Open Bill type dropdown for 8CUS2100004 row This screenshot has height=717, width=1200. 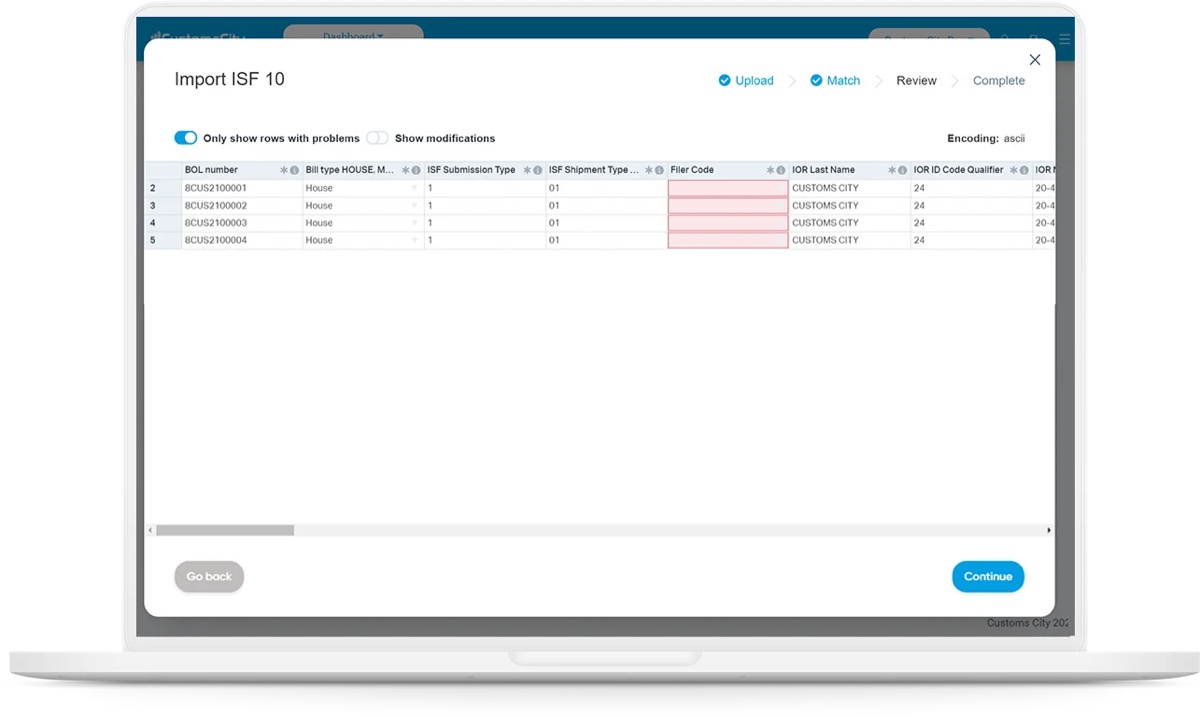pos(415,240)
